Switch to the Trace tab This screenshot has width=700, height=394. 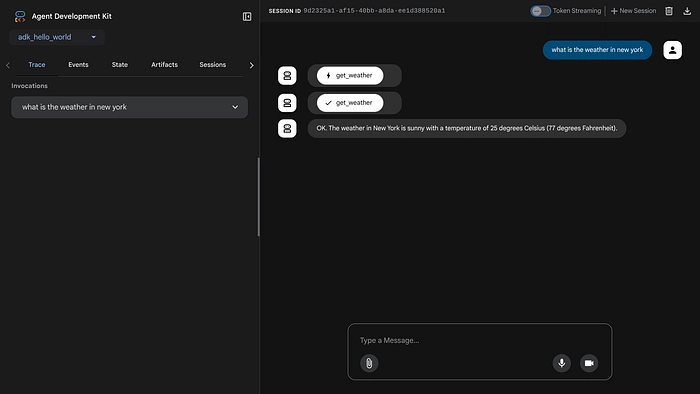tap(37, 65)
